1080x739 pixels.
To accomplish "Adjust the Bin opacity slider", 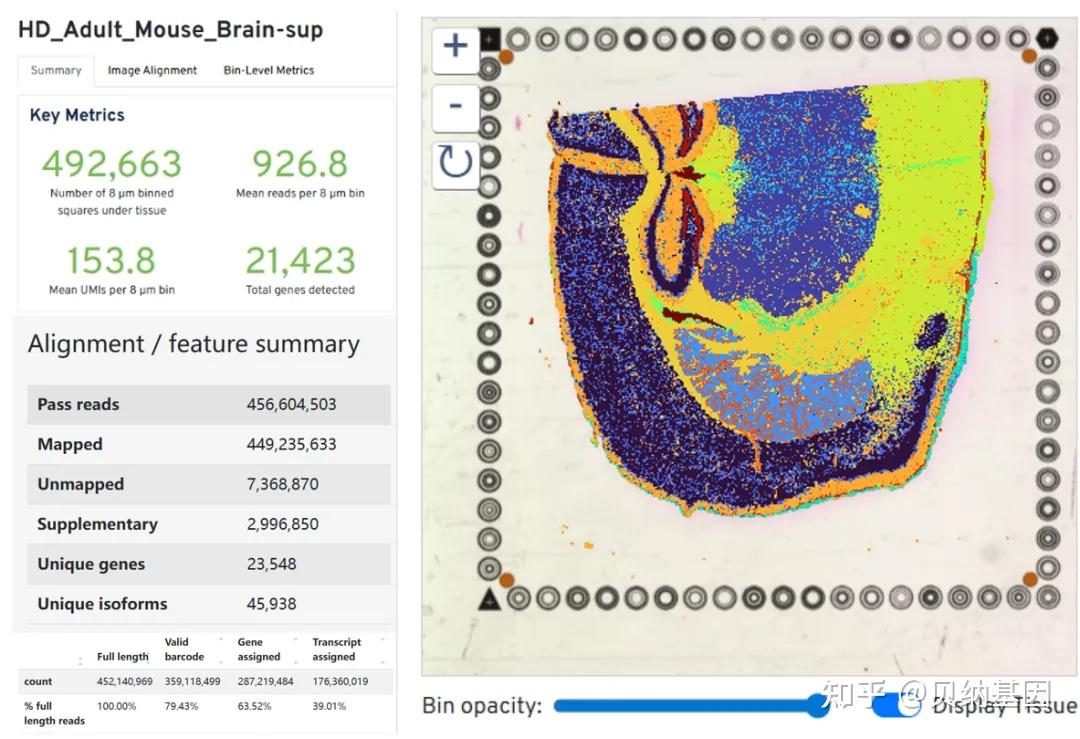I will pos(817,706).
